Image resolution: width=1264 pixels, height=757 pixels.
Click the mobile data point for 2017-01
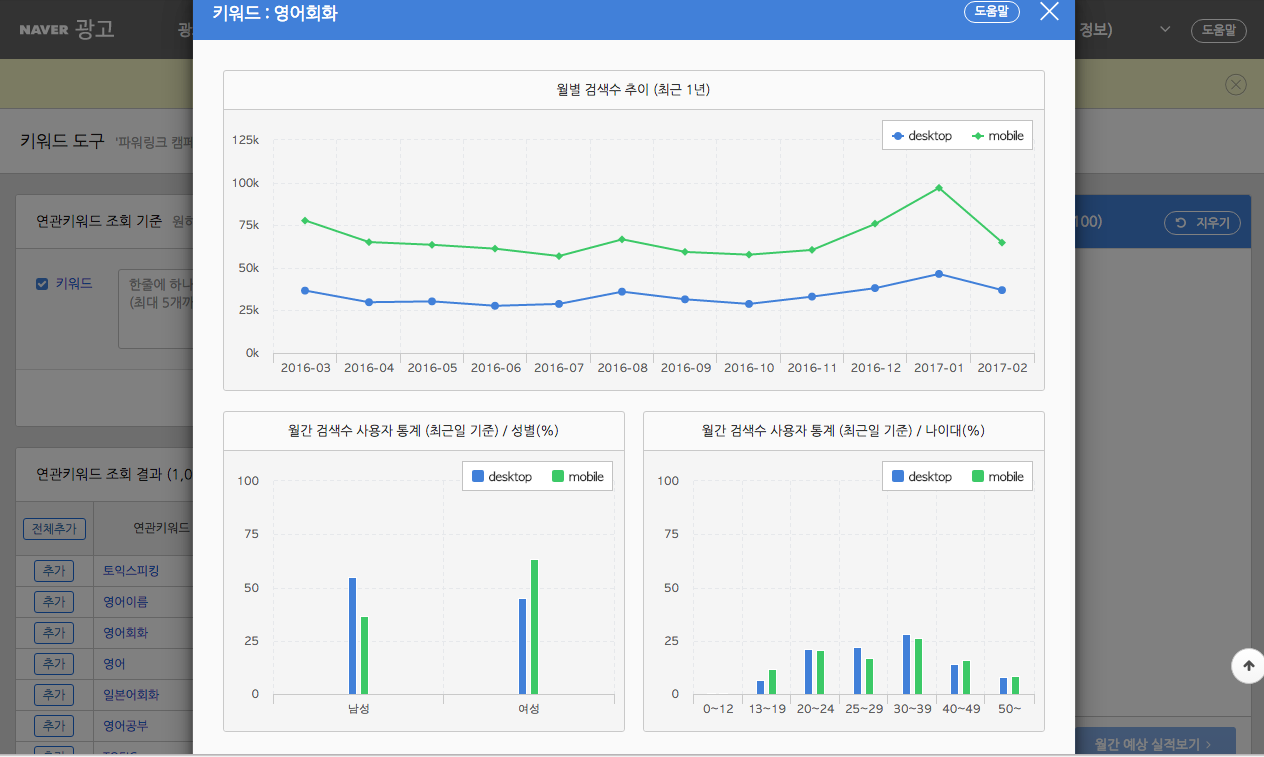coord(939,188)
